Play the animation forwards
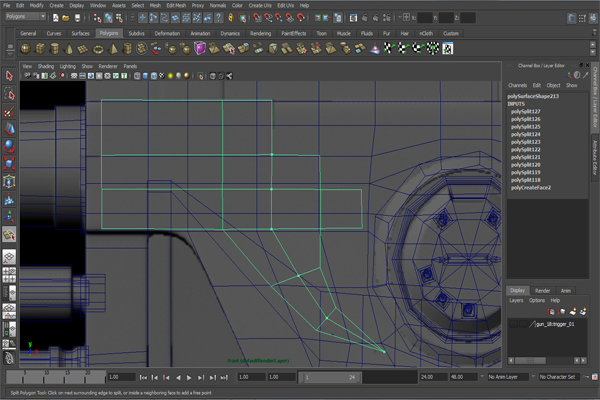600x400 pixels. point(189,378)
